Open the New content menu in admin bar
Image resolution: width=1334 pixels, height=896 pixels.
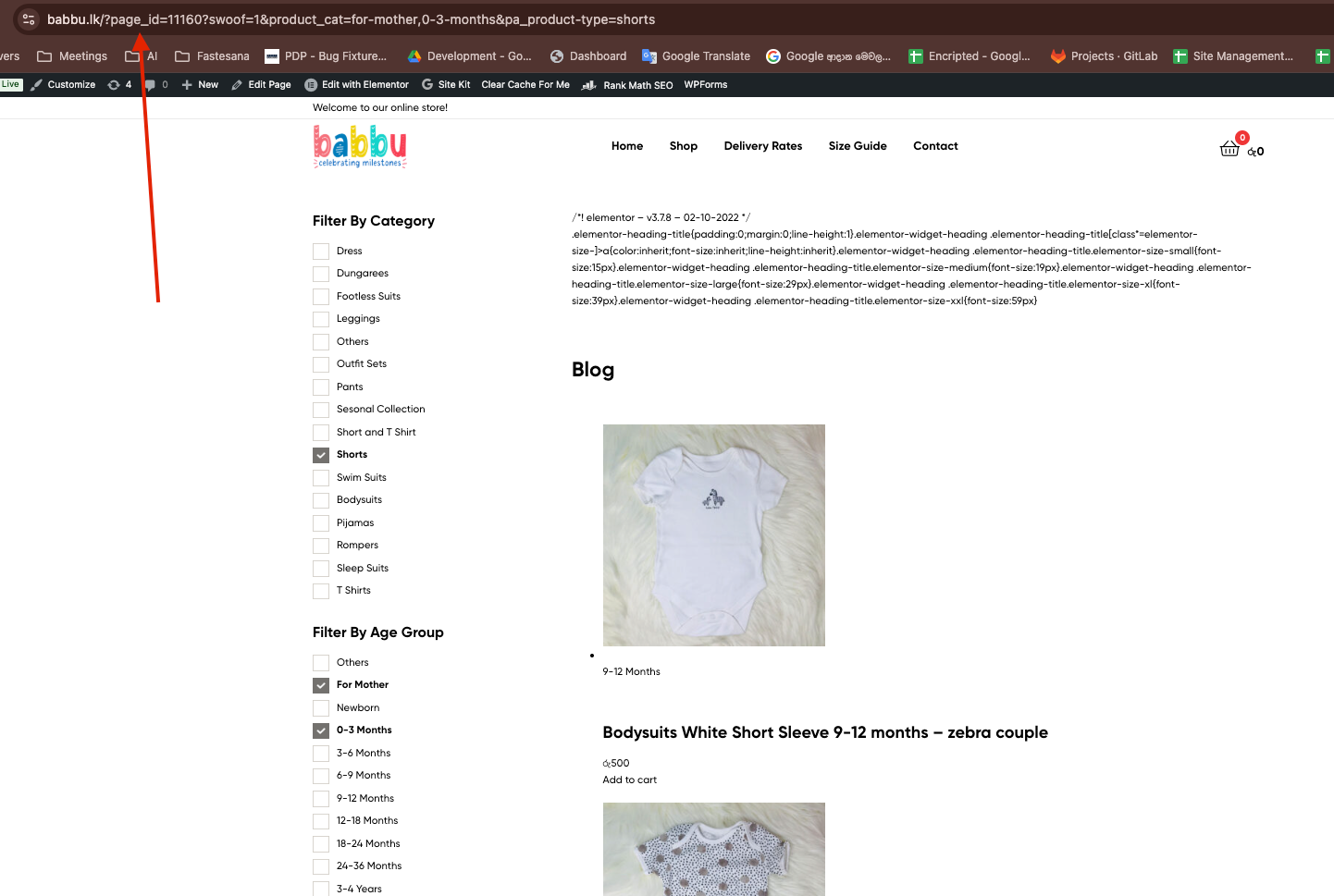200,84
